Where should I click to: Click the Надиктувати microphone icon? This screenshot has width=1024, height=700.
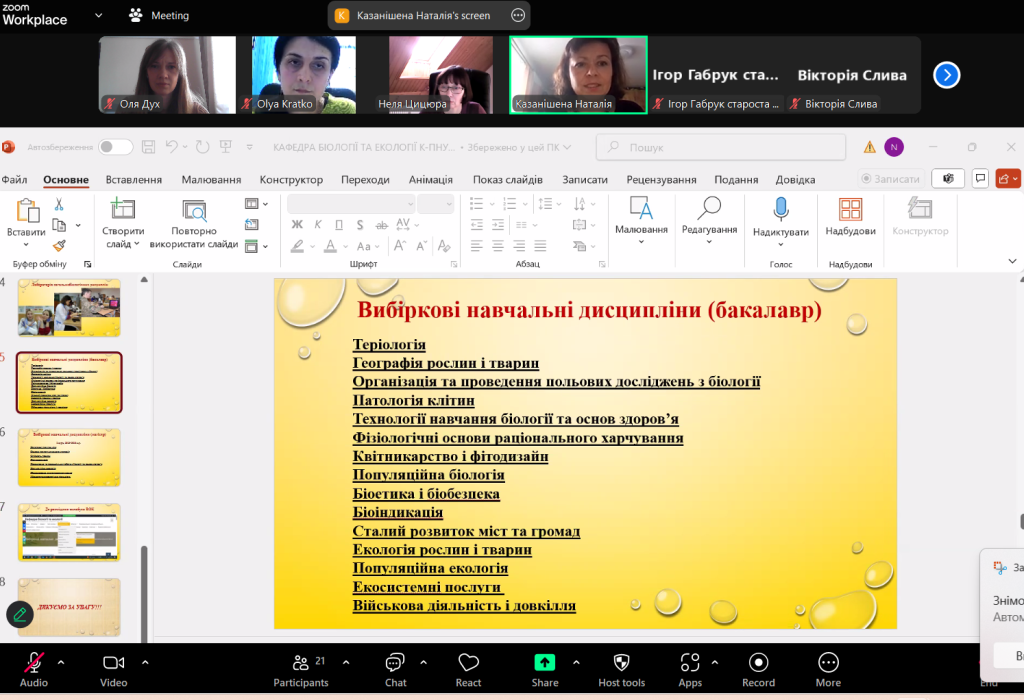[780, 209]
